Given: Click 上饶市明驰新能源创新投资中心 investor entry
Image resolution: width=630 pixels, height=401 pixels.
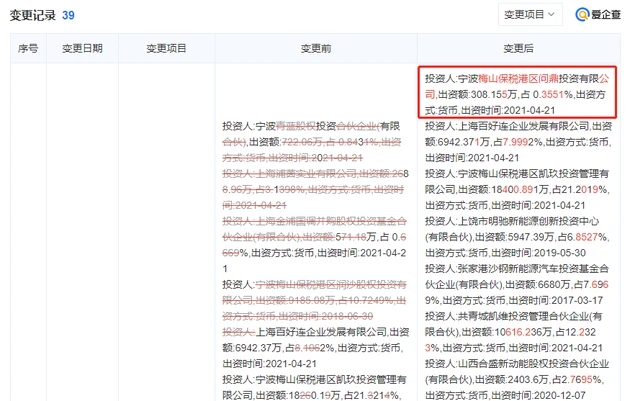Looking at the screenshot, I should click(x=517, y=237).
